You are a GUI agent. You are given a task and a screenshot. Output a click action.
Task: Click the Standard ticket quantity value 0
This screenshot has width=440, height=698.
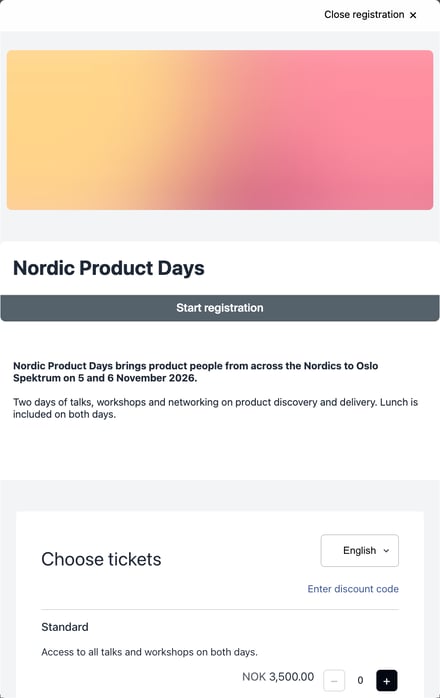[x=360, y=681]
